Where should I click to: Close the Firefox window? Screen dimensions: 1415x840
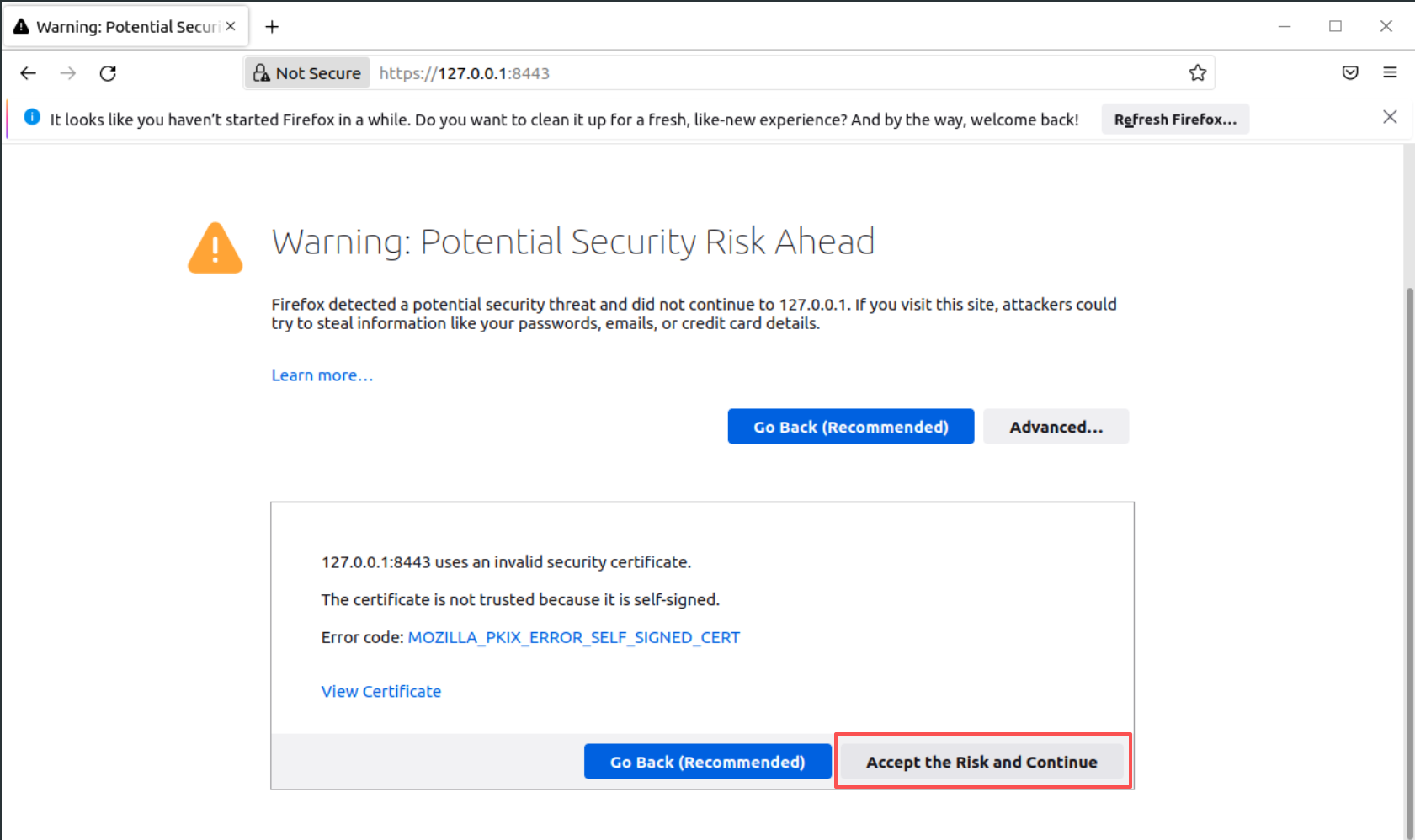1386,26
